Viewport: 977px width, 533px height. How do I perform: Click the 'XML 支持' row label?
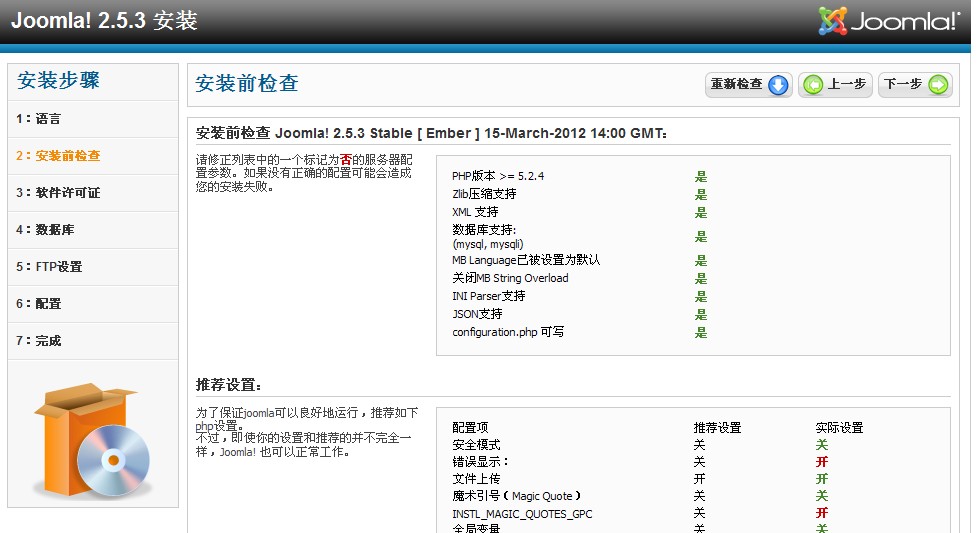pyautogui.click(x=475, y=212)
